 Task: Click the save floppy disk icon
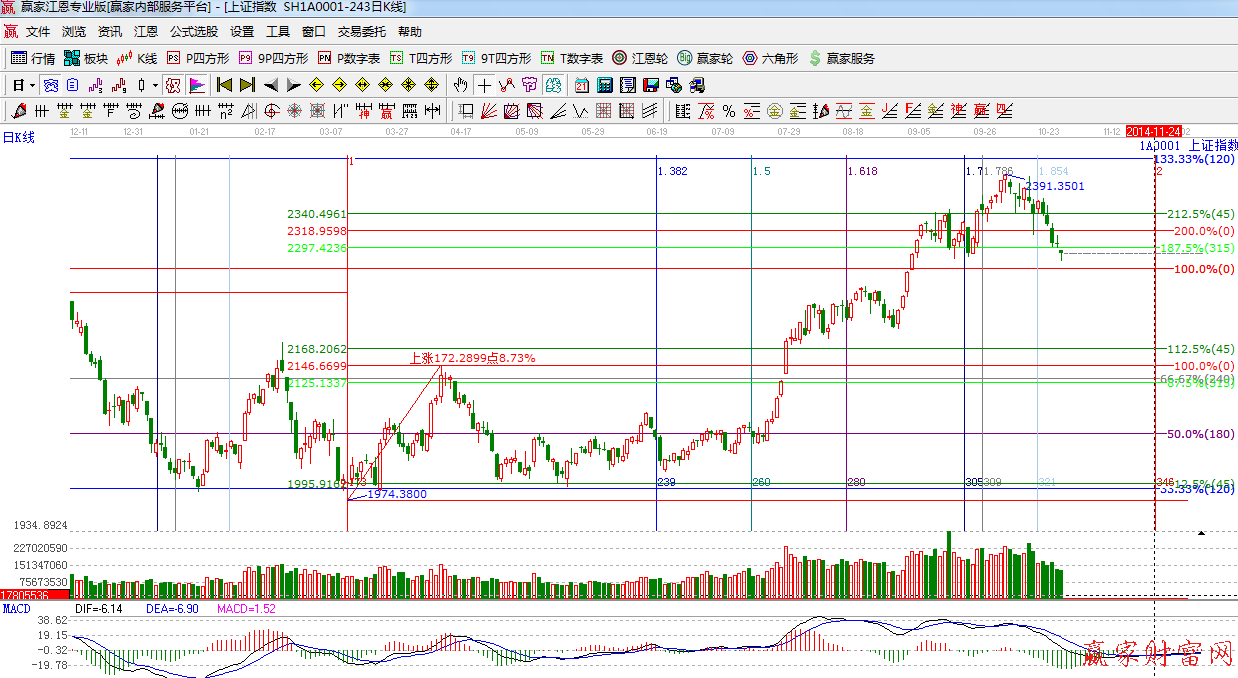[651, 85]
